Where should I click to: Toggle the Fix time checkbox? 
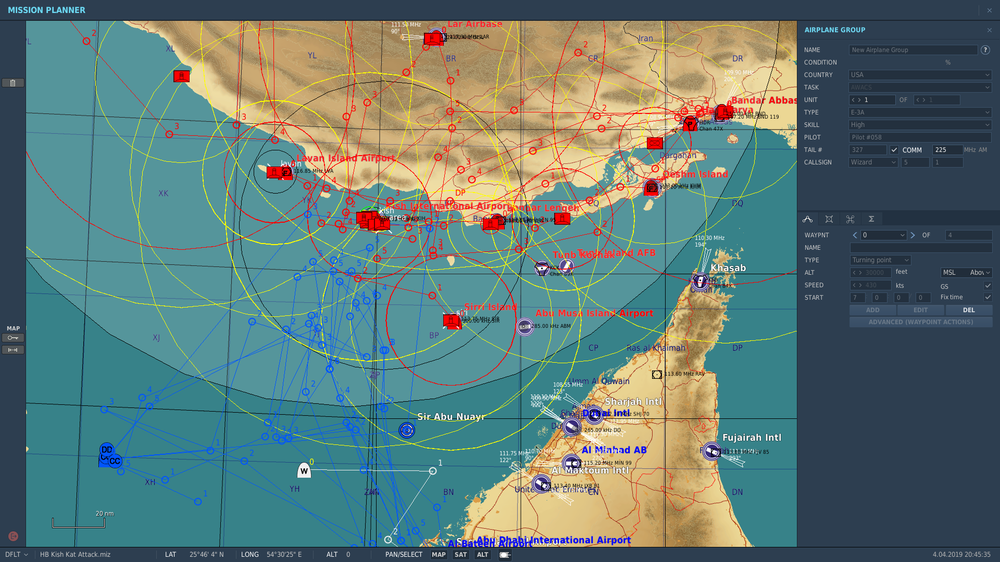(x=987, y=297)
